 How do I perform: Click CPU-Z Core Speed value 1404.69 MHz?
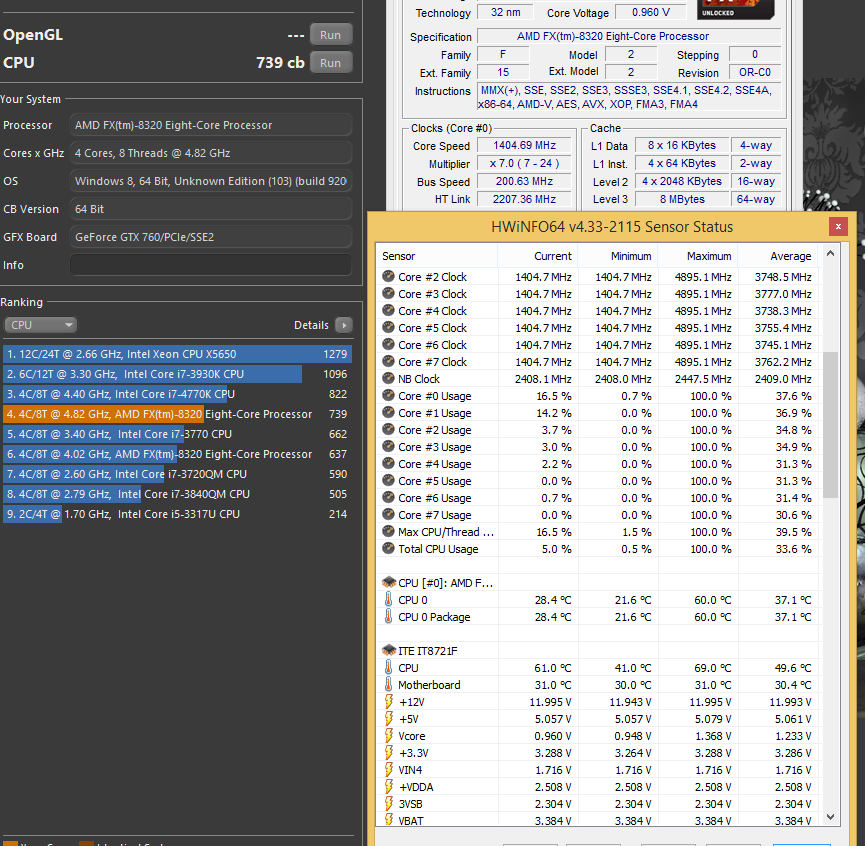pos(524,145)
